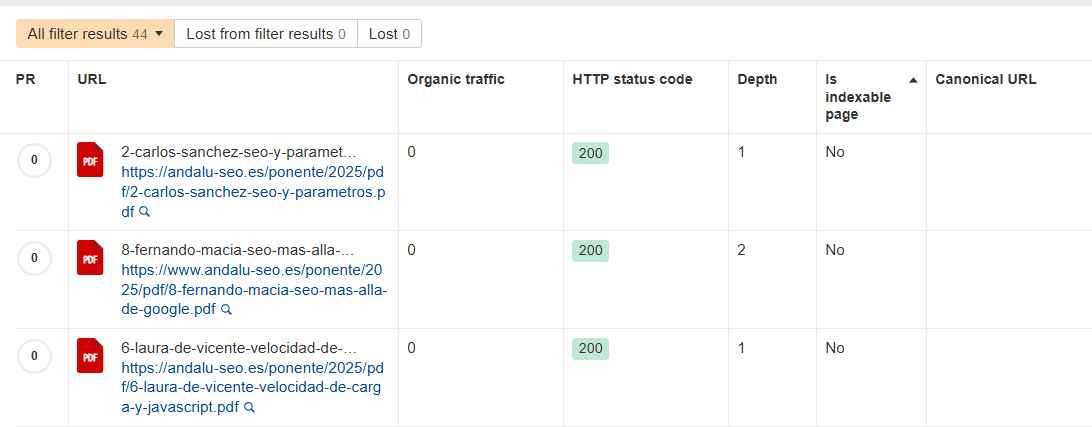Click magnifier icon after laura-de-vicente URL
Viewport: 1092px width, 427px height.
[x=250, y=408]
